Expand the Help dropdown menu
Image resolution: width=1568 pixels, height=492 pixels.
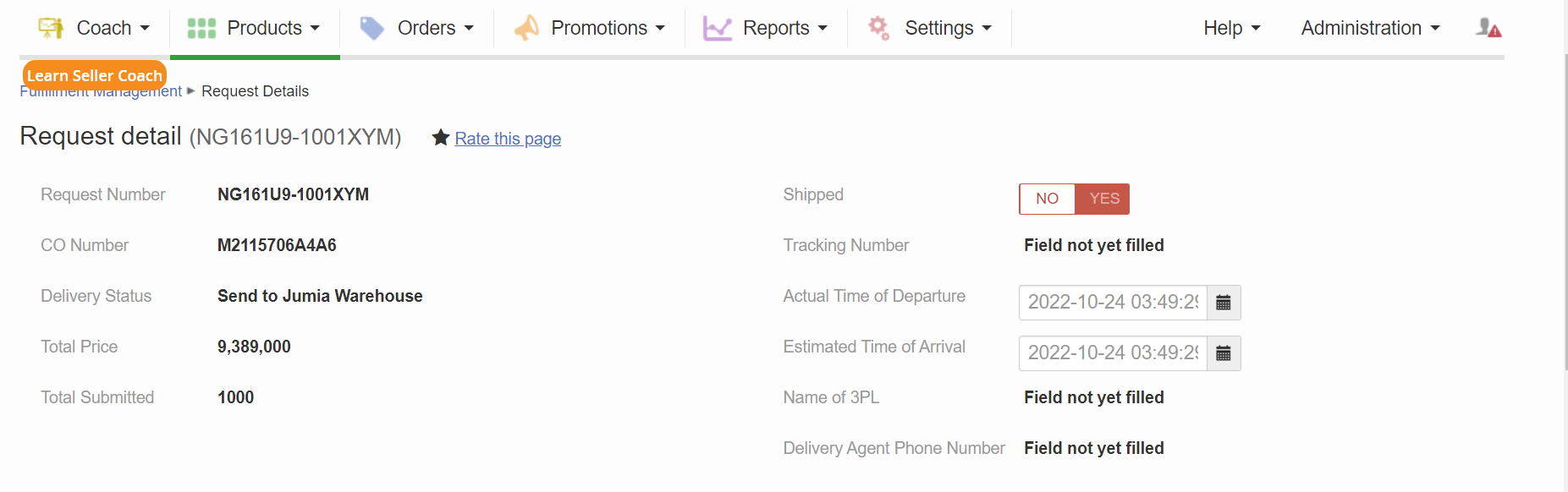coord(1231,28)
